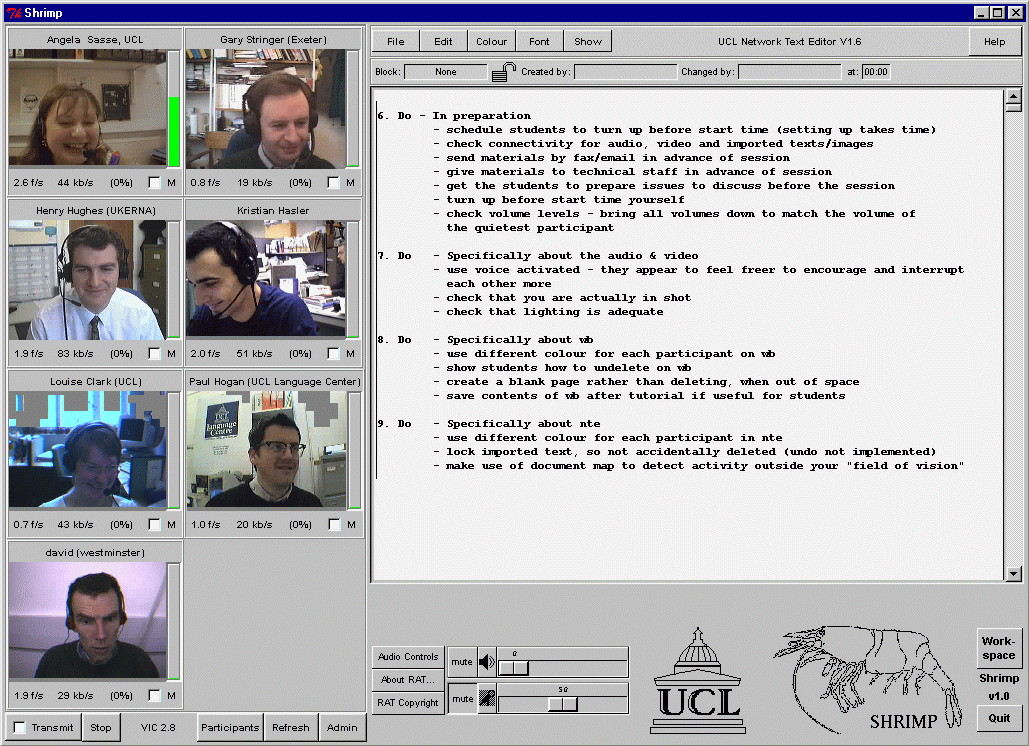Image resolution: width=1029 pixels, height=746 pixels.
Task: Toggle mute checkbox for Angela Sasse
Action: click(154, 182)
